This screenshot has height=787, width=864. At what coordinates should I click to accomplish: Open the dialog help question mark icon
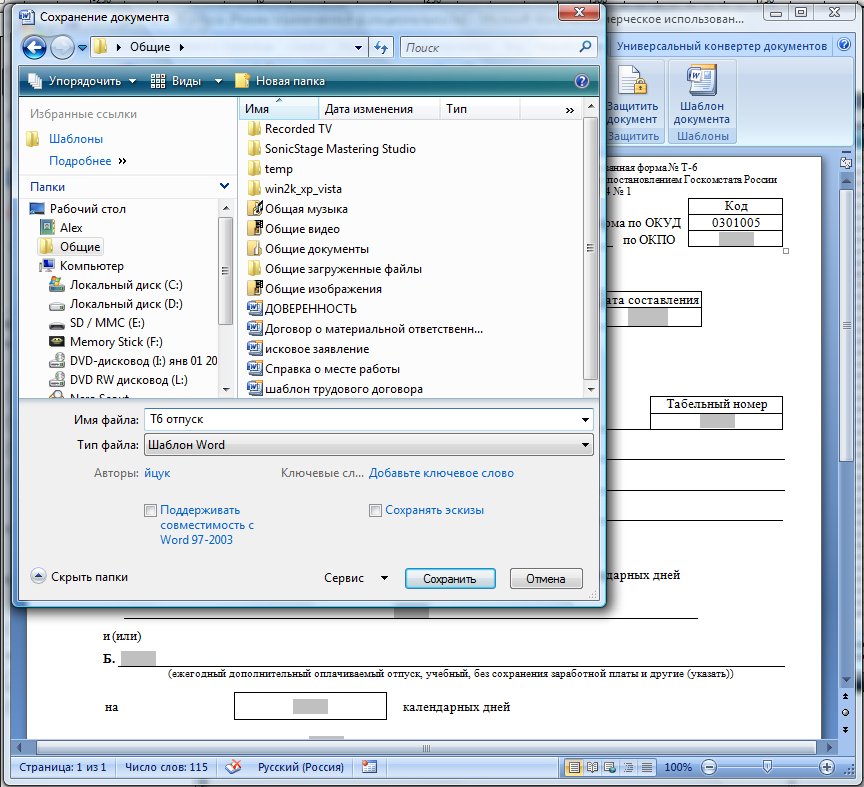pyautogui.click(x=582, y=81)
